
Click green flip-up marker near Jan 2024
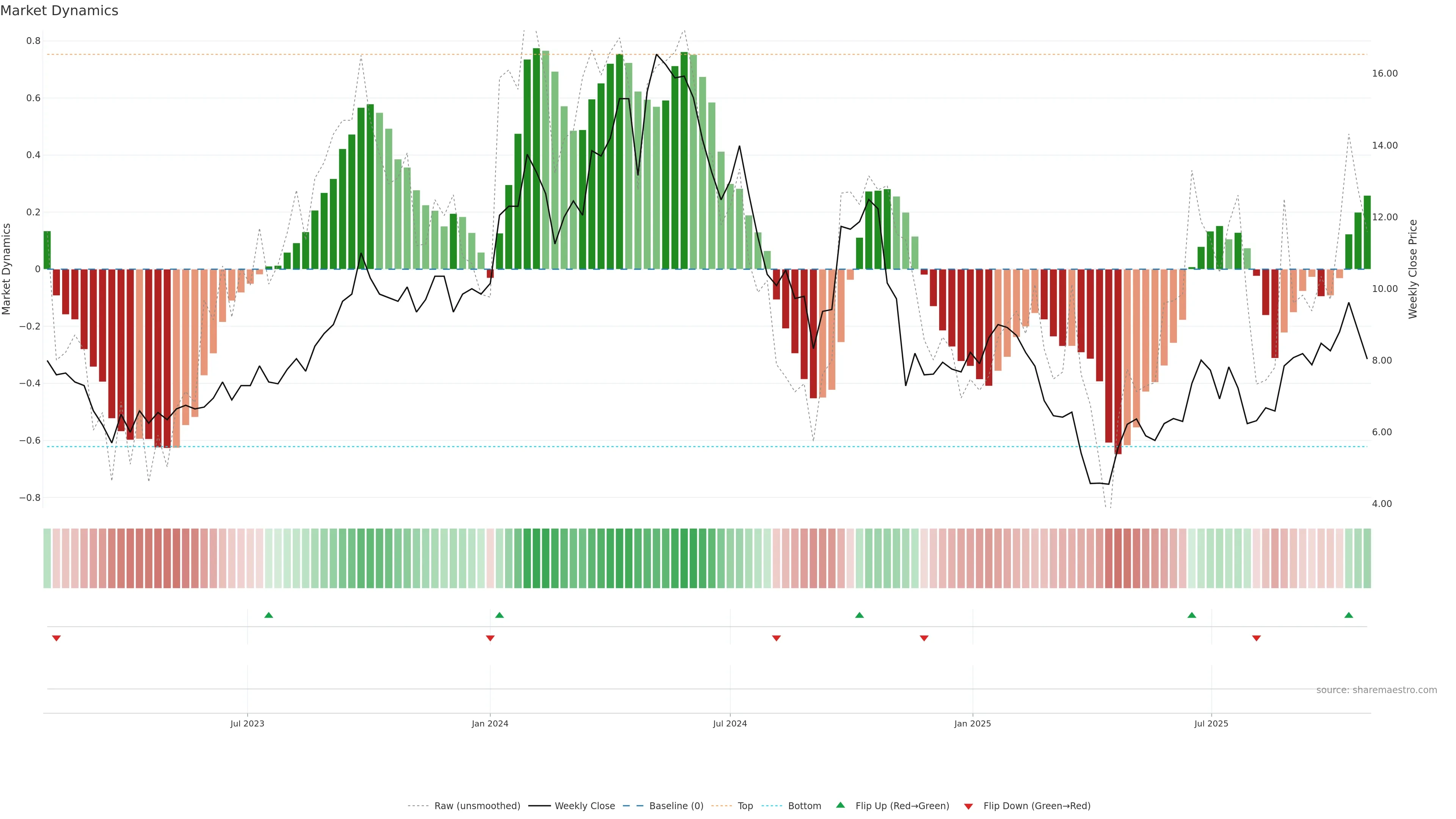coord(499,615)
